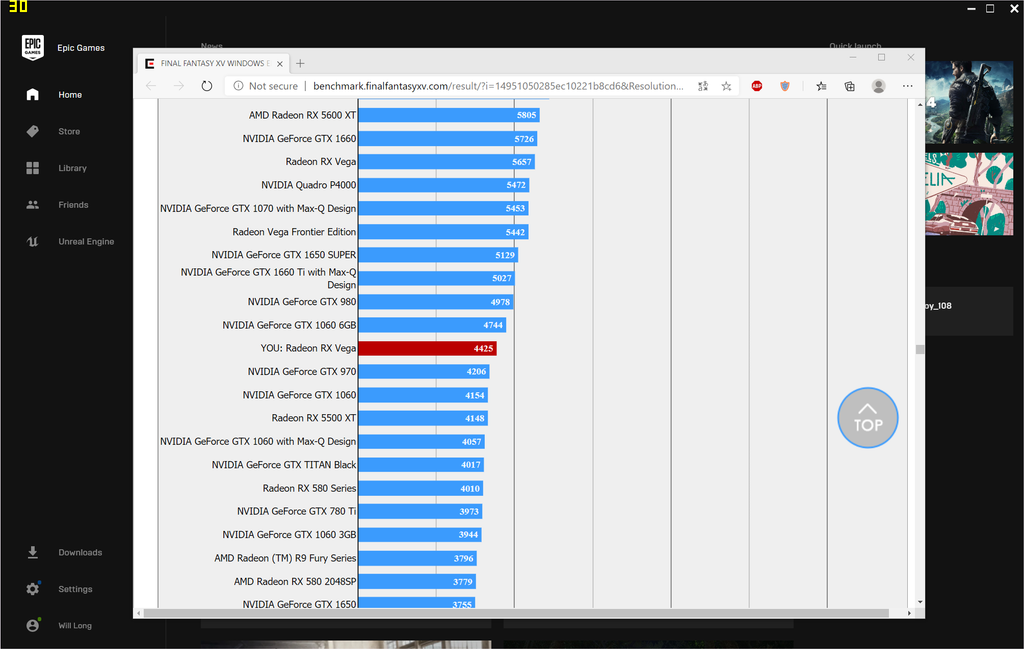Close the FINAL FANTASY XV browser tab
The image size is (1024, 649).
coord(280,63)
